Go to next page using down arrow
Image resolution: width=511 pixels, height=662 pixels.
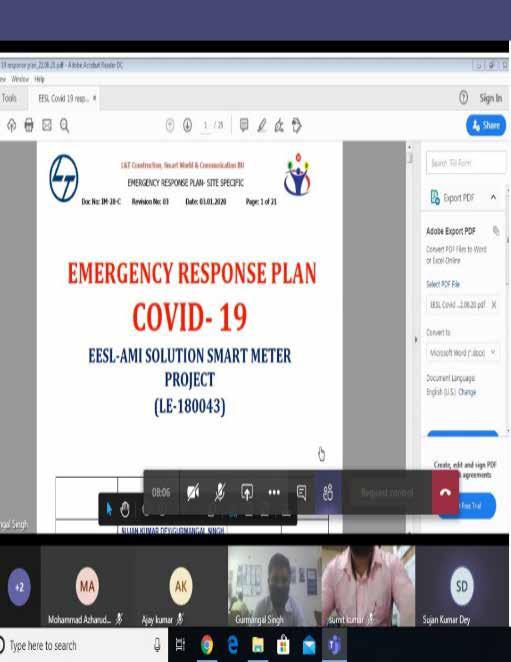click(188, 125)
